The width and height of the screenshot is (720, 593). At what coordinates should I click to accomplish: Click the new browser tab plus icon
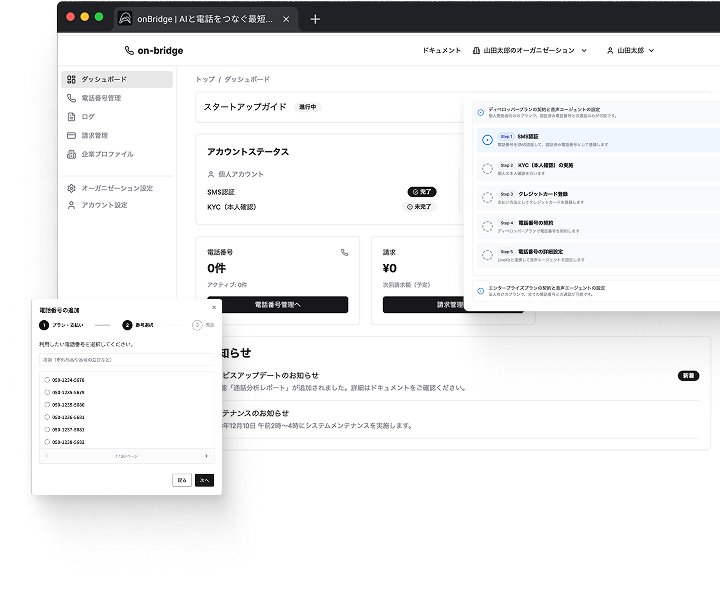[x=315, y=18]
